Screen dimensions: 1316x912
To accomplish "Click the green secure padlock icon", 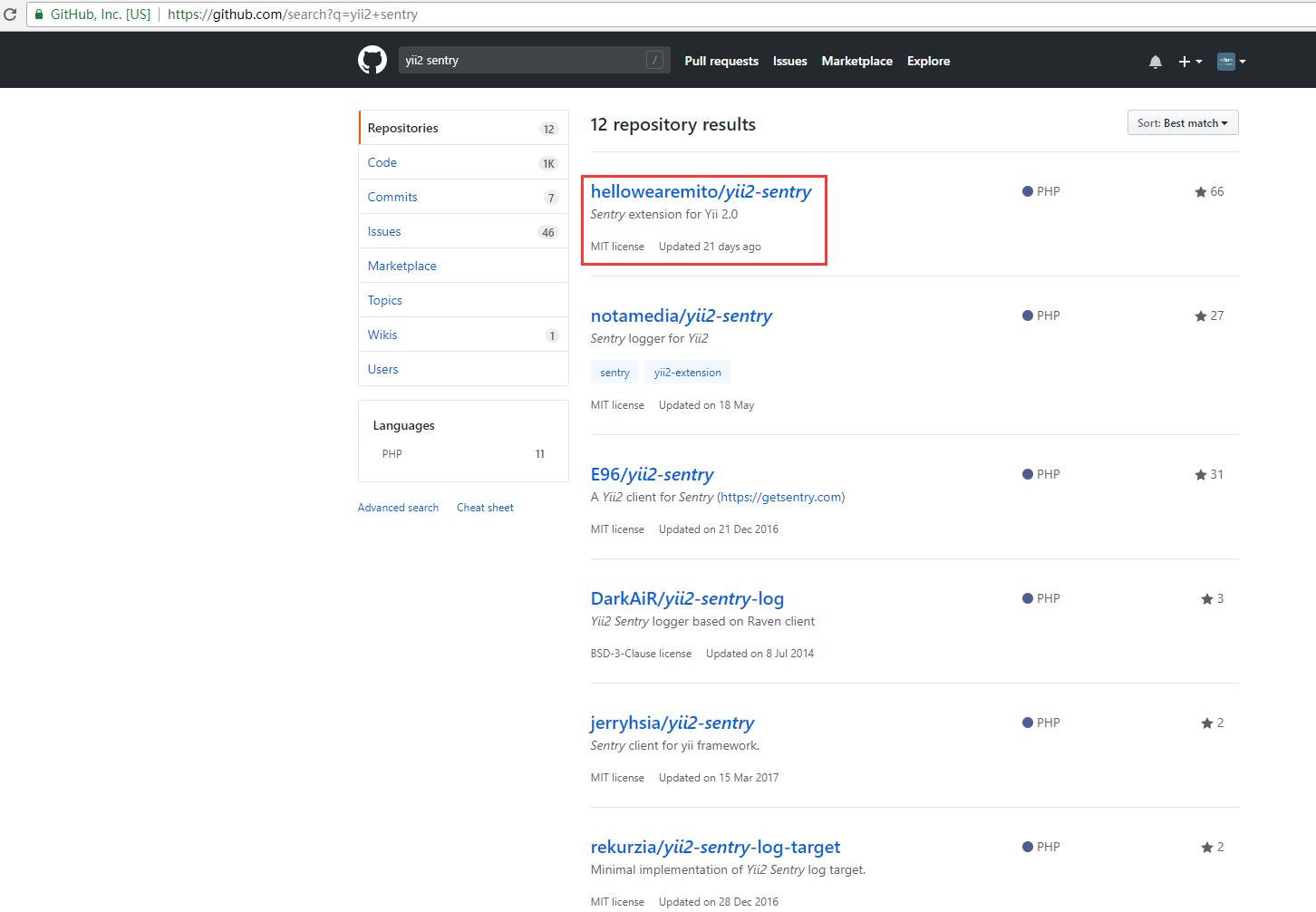I will [x=39, y=15].
